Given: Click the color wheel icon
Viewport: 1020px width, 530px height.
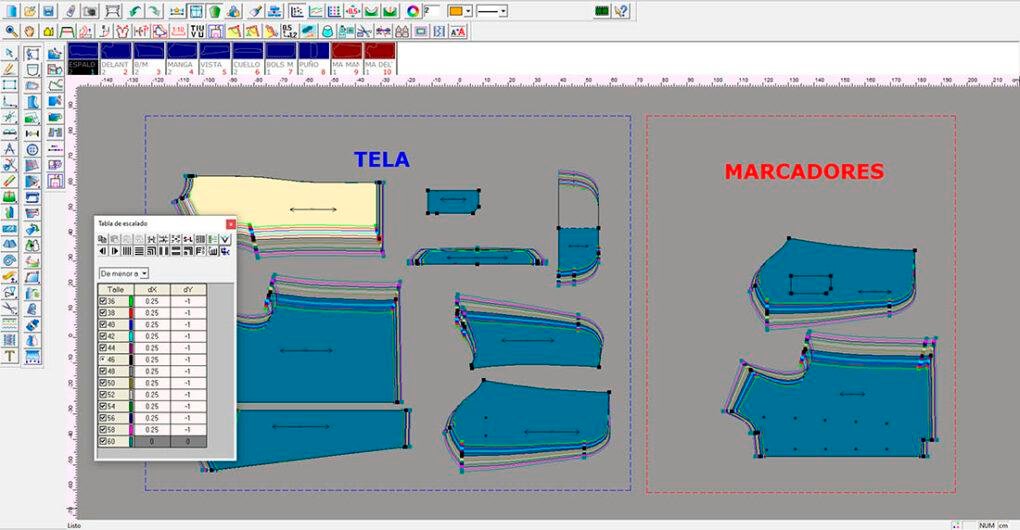Looking at the screenshot, I should [413, 11].
